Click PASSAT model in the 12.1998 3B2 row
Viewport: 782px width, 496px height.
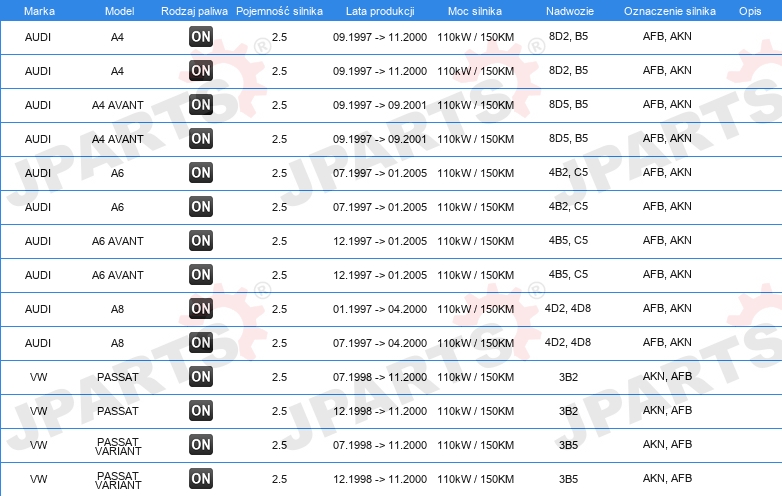(x=118, y=411)
